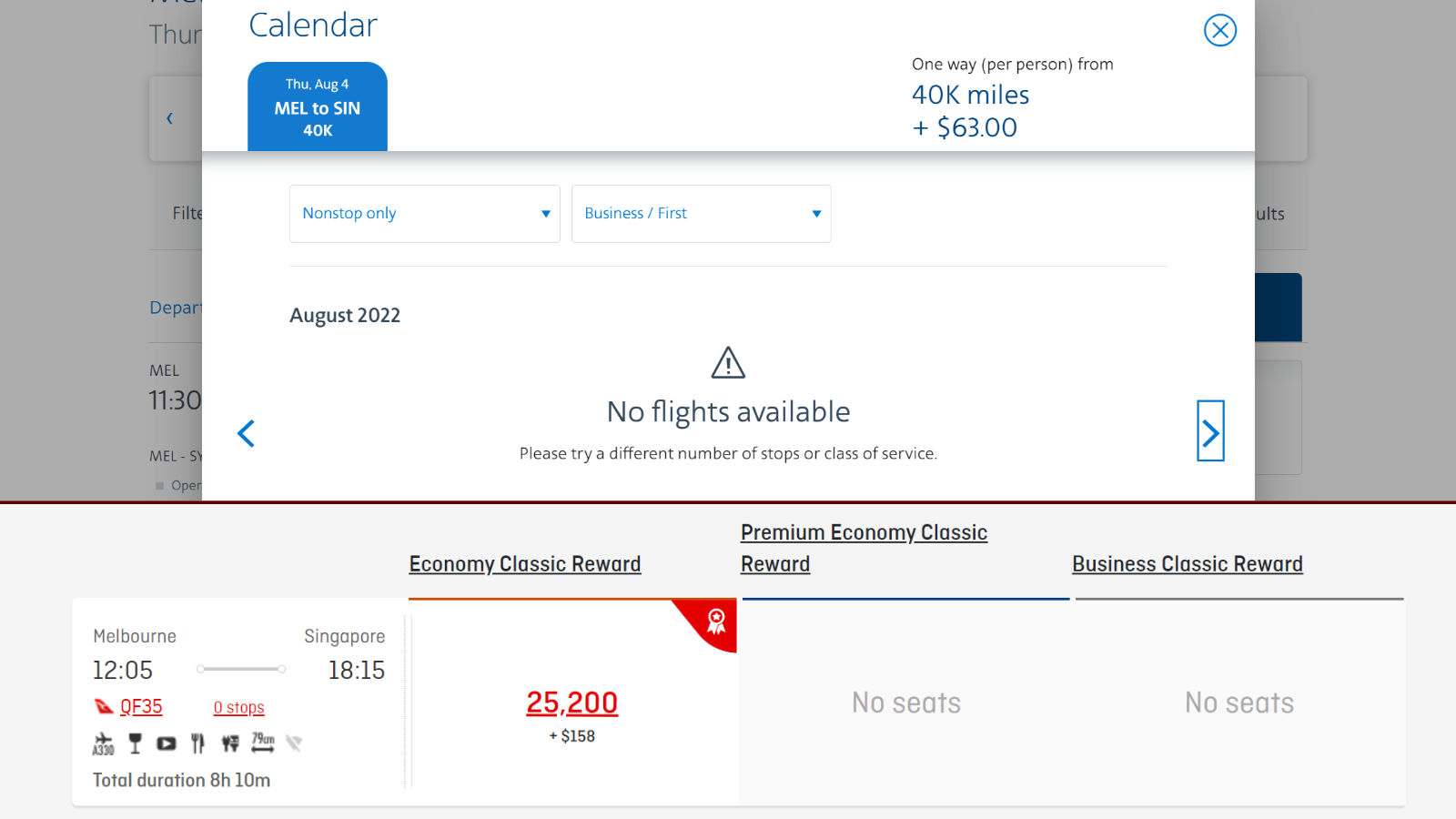Open the Economy Classic Reward column heading

(x=525, y=564)
